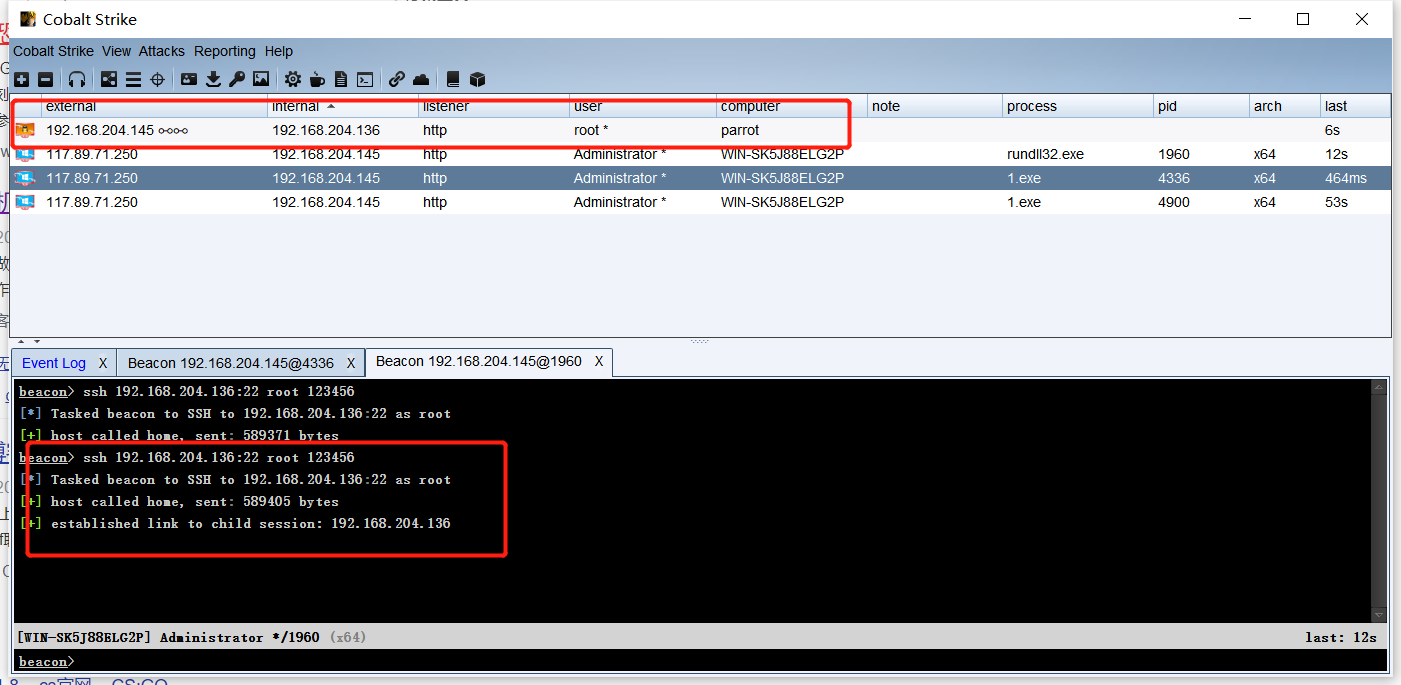This screenshot has height=685, width=1401.
Task: Click session icon of pid 4336 row
Action: [x=25, y=178]
